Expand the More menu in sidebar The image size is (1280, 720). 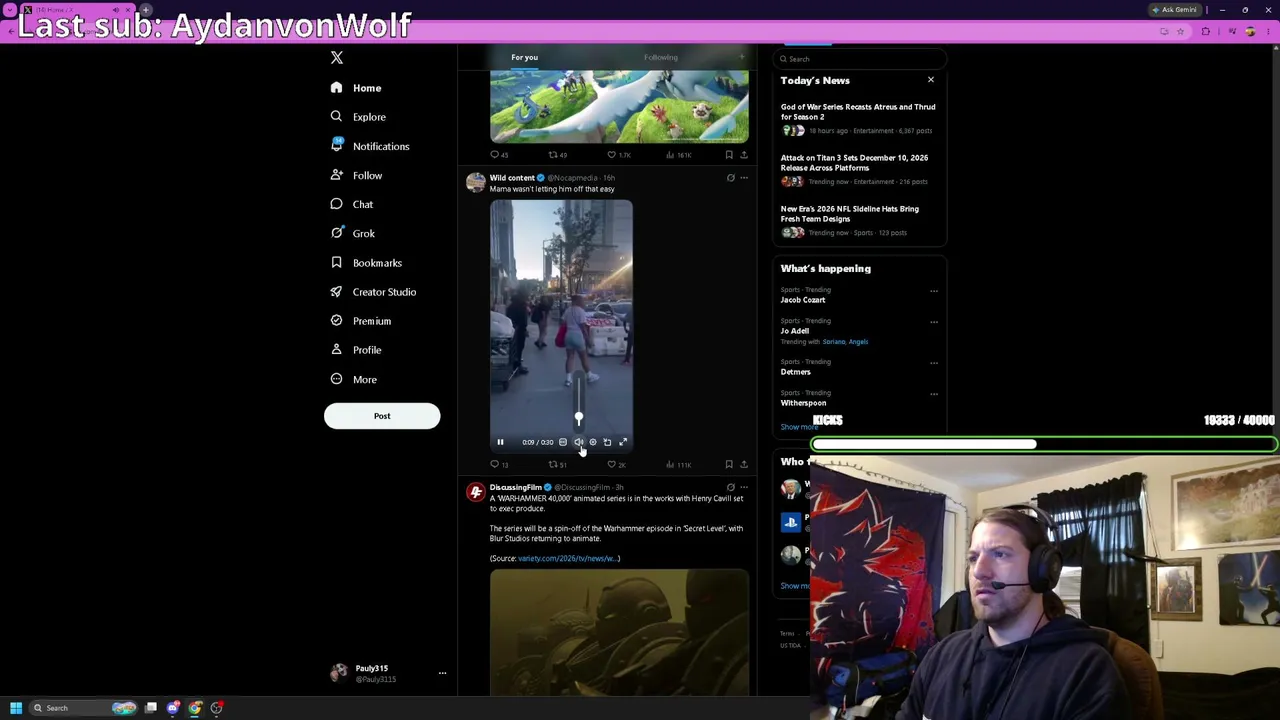353,380
